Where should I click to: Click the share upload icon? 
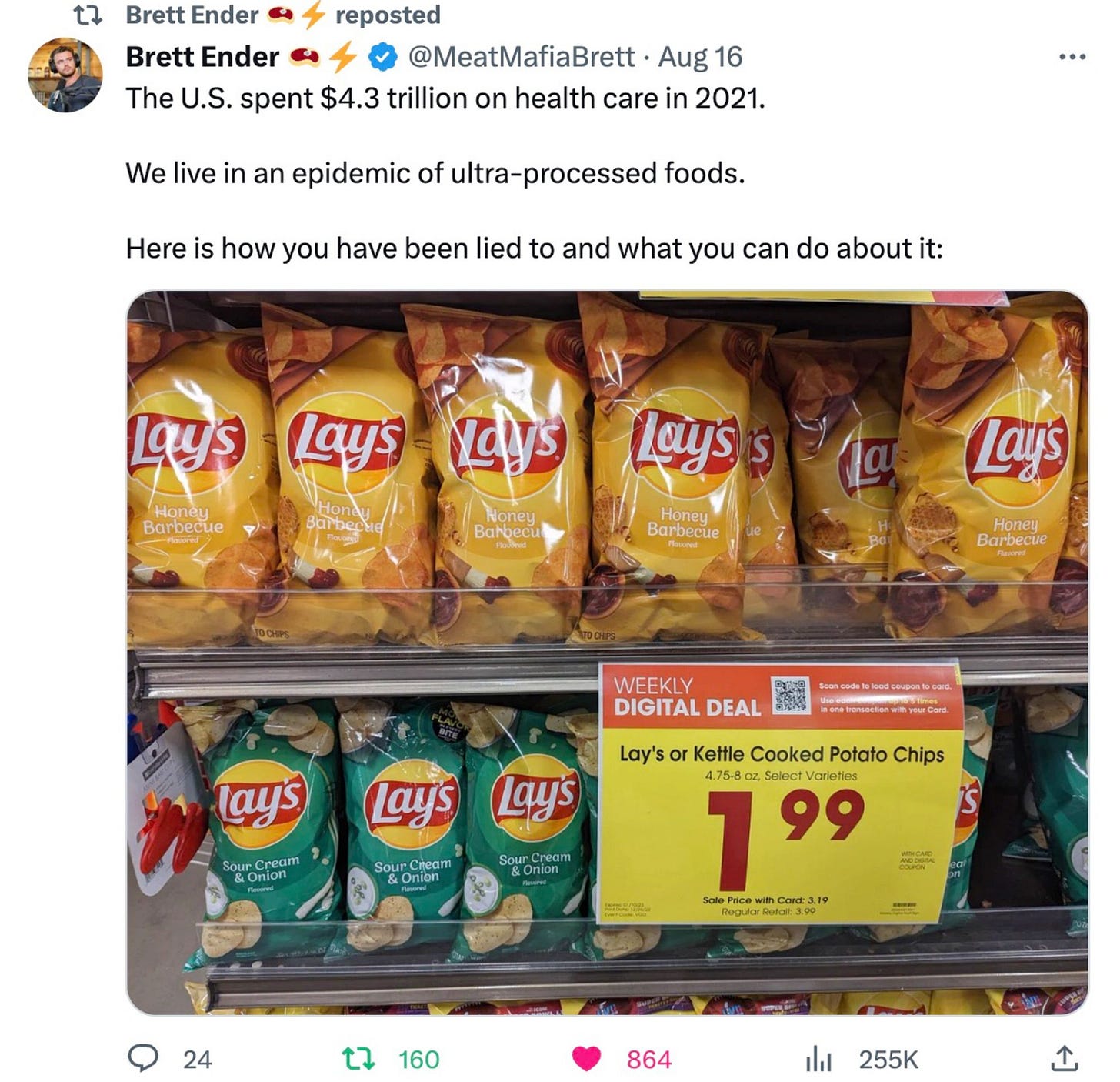click(x=1064, y=1059)
